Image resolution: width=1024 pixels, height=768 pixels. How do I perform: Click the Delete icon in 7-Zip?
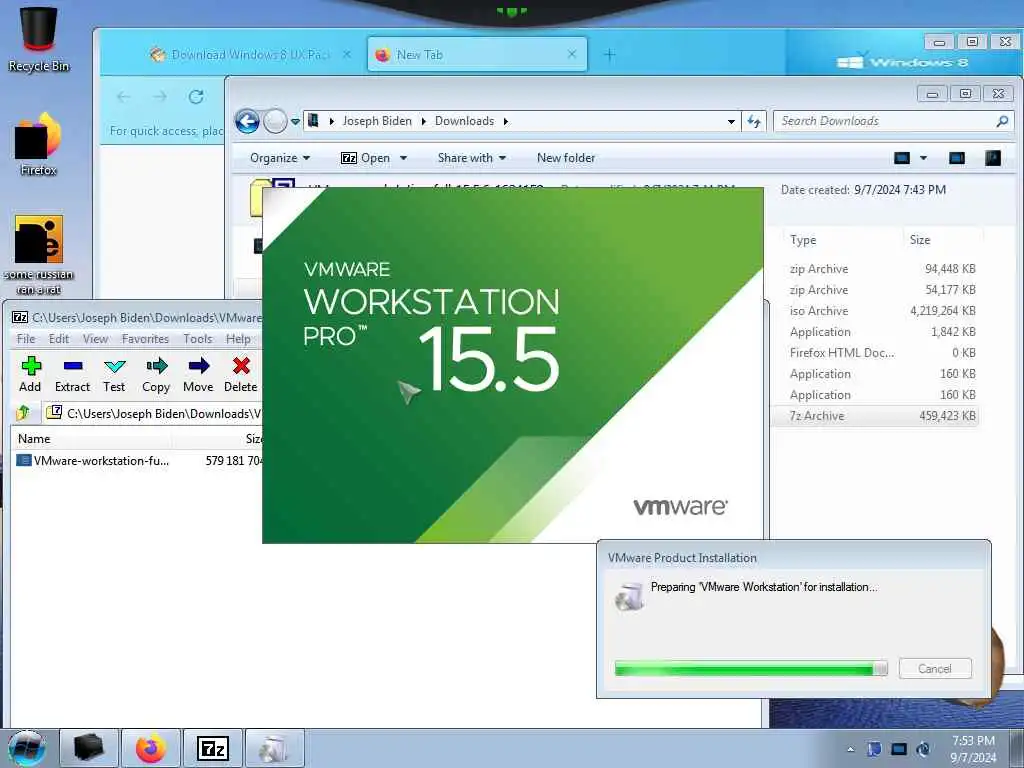(x=240, y=374)
